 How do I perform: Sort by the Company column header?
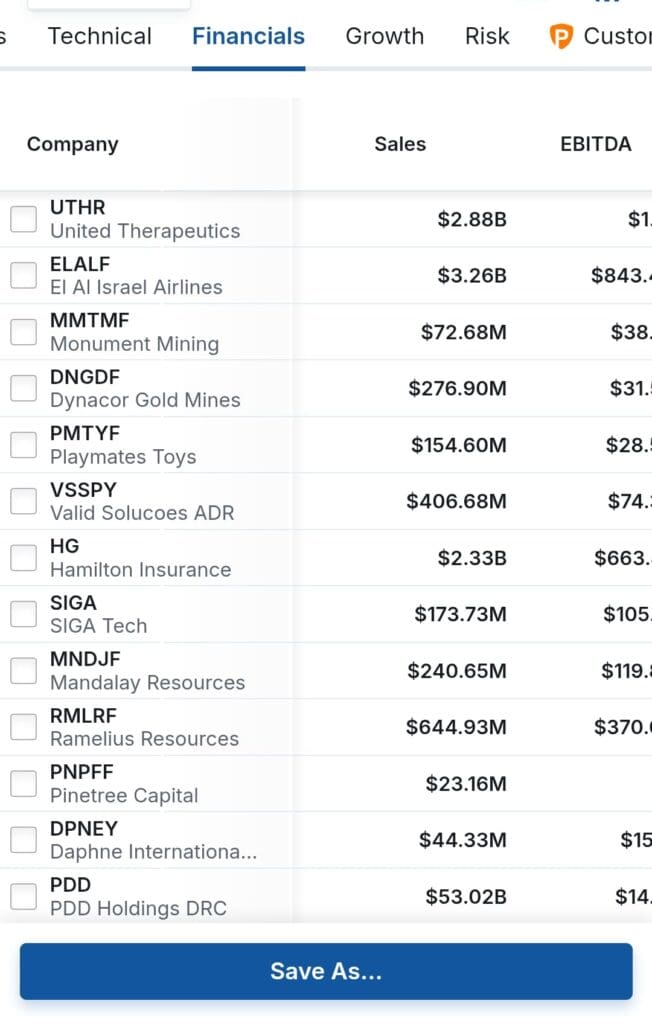click(72, 144)
